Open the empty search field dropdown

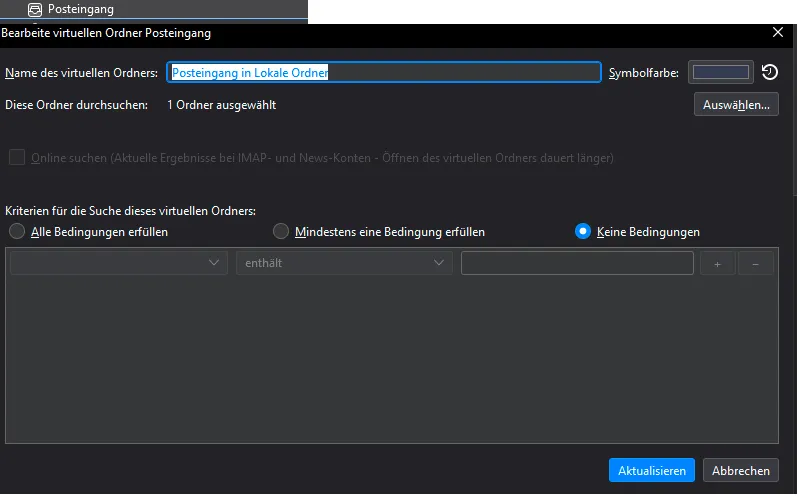pyautogui.click(x=118, y=263)
